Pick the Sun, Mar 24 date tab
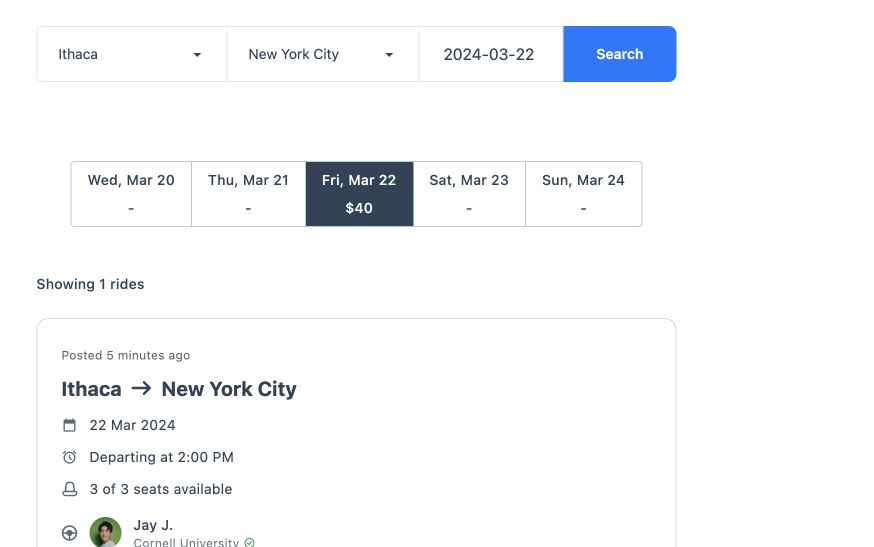This screenshot has width=874, height=547. (x=584, y=194)
